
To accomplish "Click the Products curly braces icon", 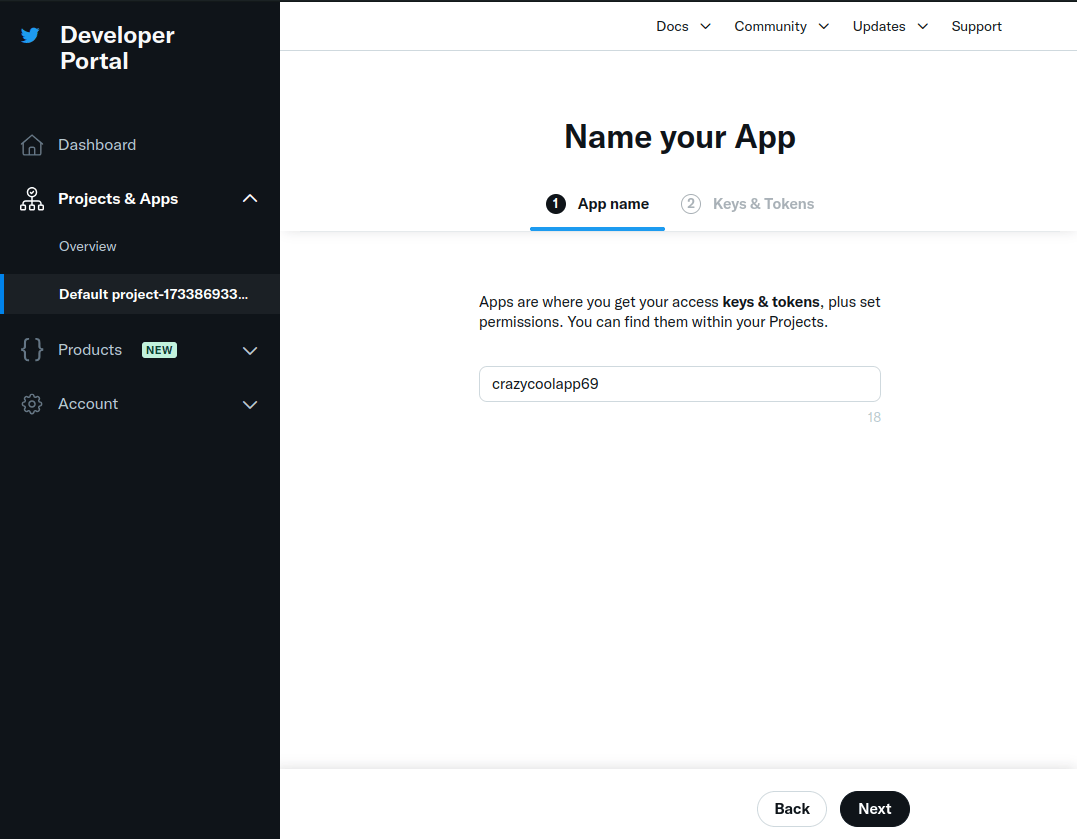I will (x=32, y=350).
